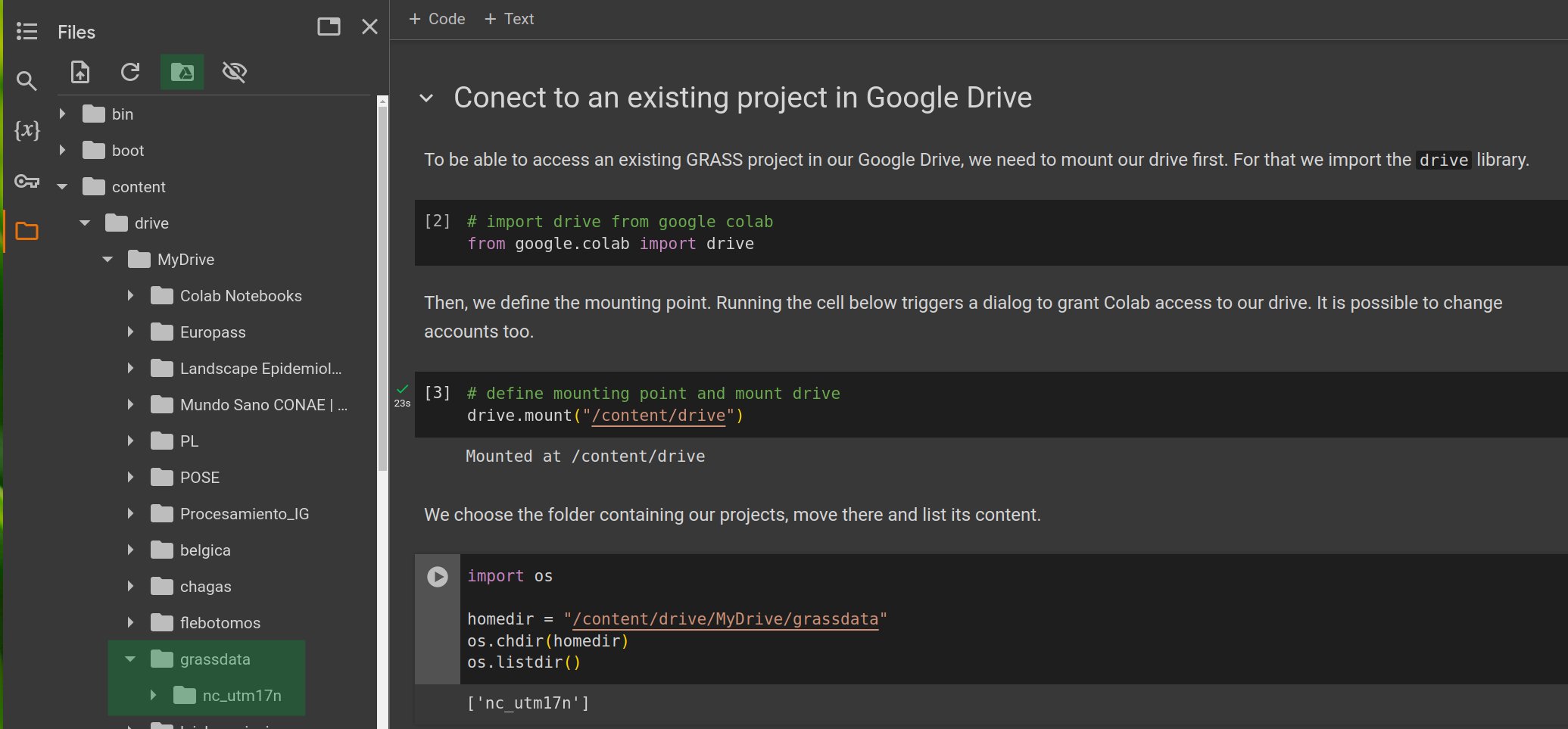The image size is (1568, 729).
Task: Open the Secrets panel
Action: [x=26, y=181]
